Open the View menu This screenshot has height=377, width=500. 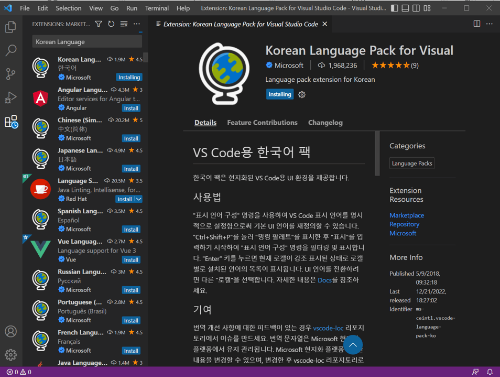(96, 8)
